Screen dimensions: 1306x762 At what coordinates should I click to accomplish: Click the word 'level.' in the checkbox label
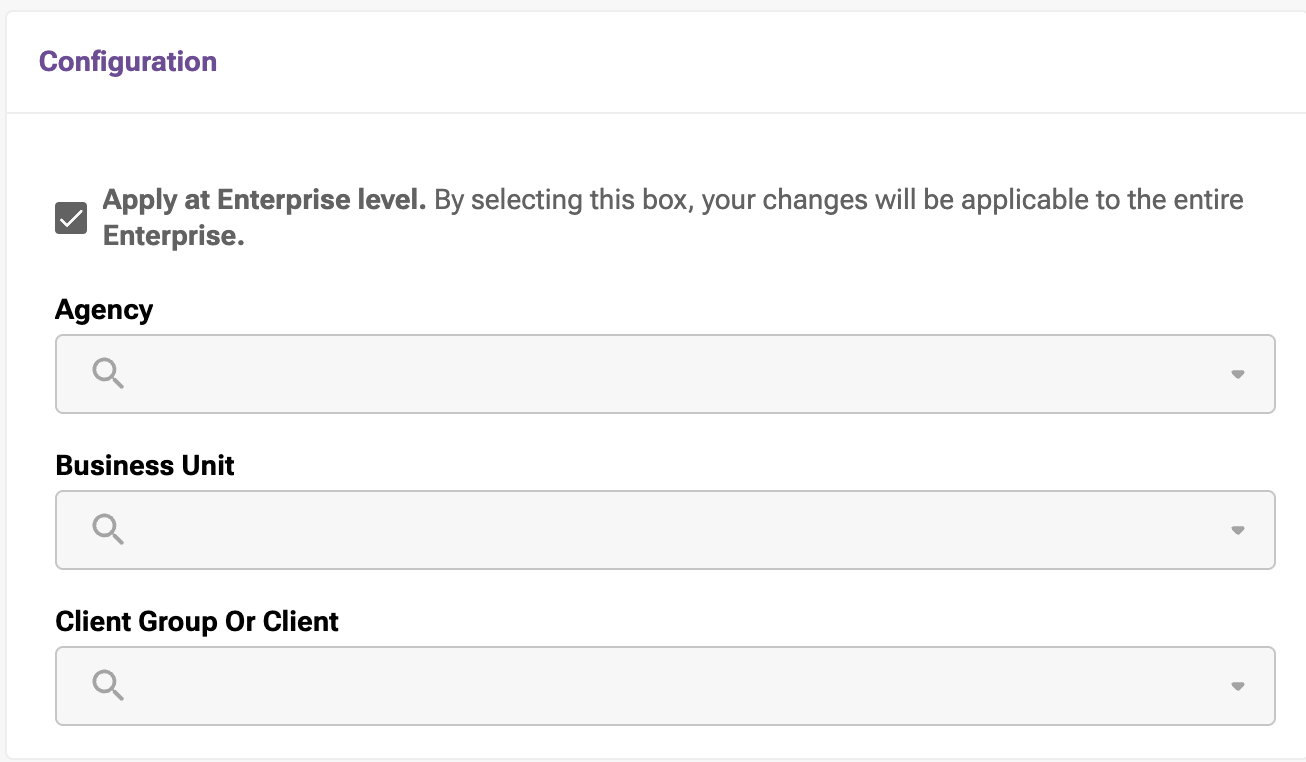pos(395,200)
